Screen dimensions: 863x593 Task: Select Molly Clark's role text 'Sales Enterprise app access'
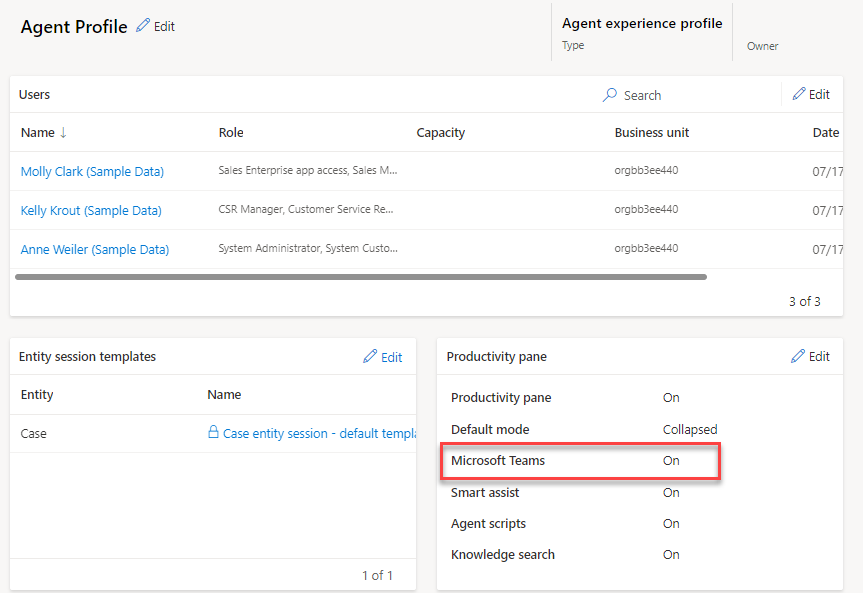pos(283,170)
